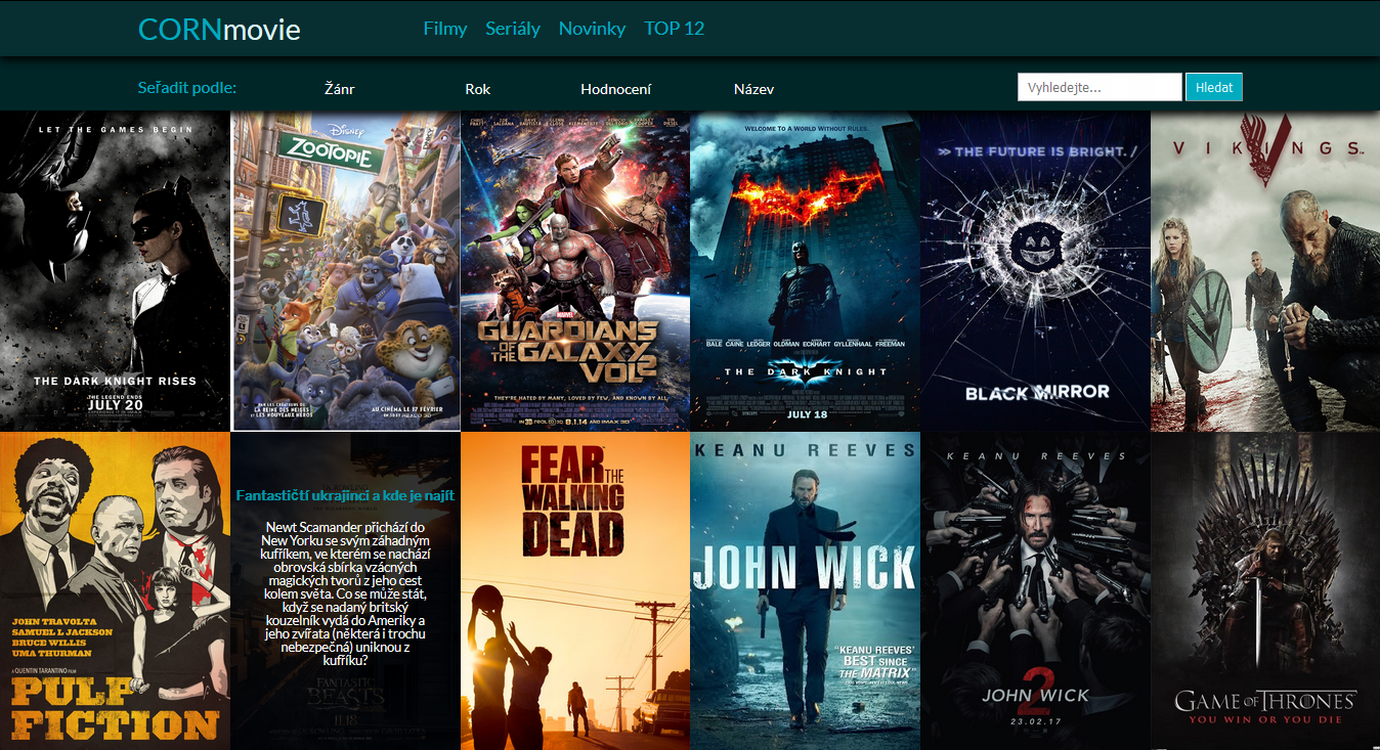Open The Dark Knight poster
The height and width of the screenshot is (750, 1380).
pyautogui.click(x=805, y=271)
